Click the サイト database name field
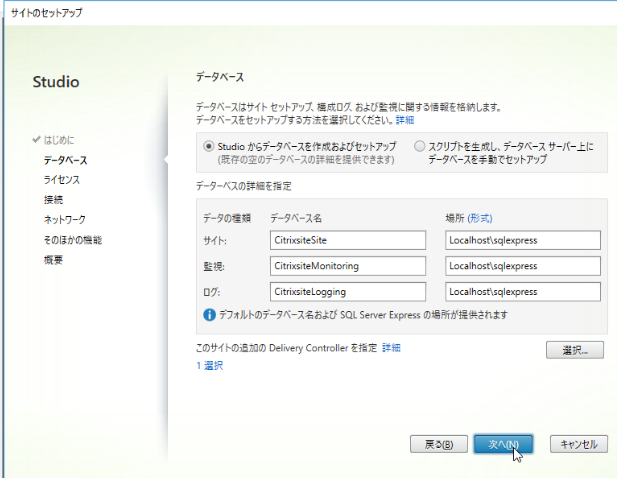 348,240
